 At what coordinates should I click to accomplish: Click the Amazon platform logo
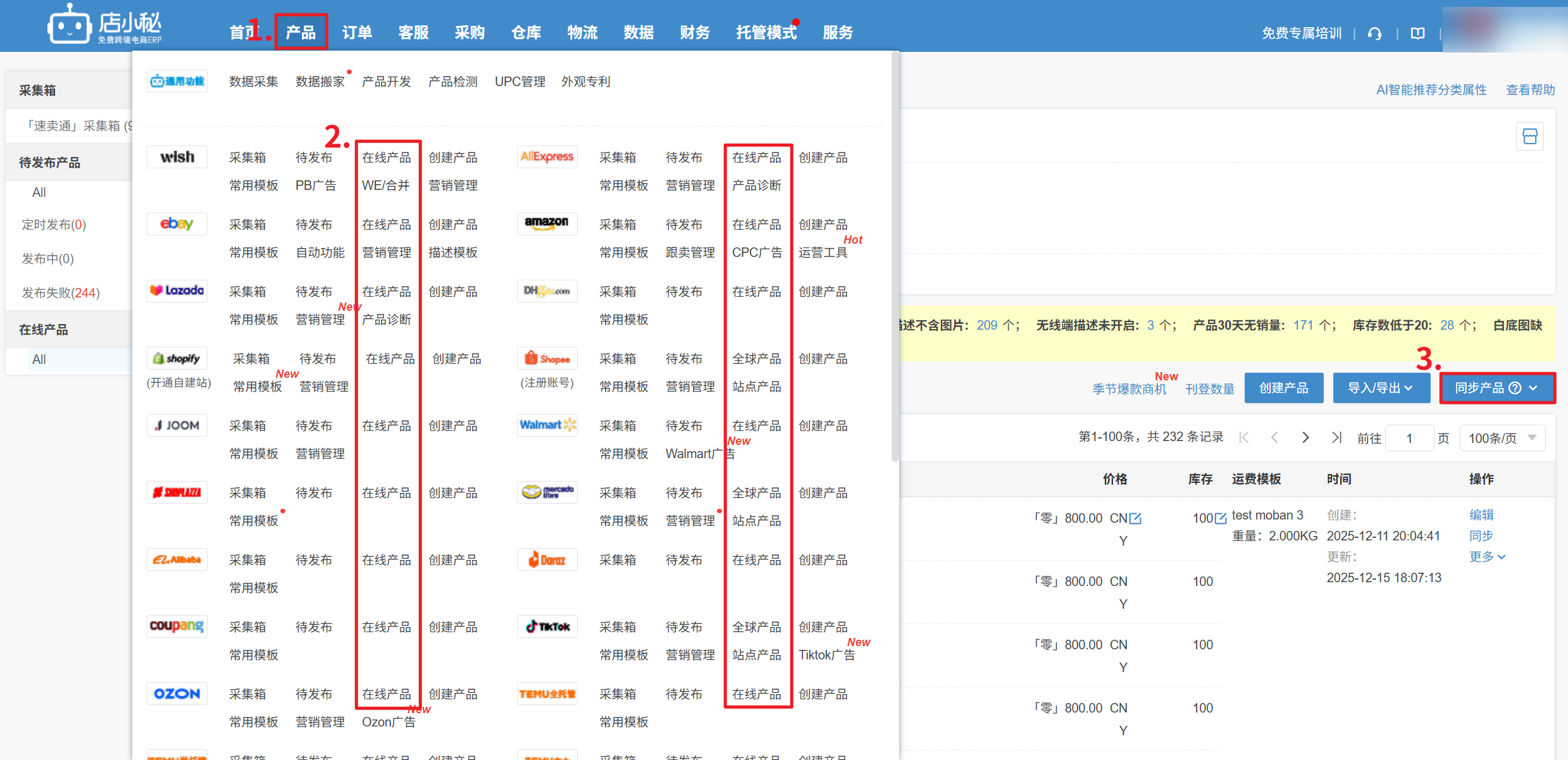point(547,223)
